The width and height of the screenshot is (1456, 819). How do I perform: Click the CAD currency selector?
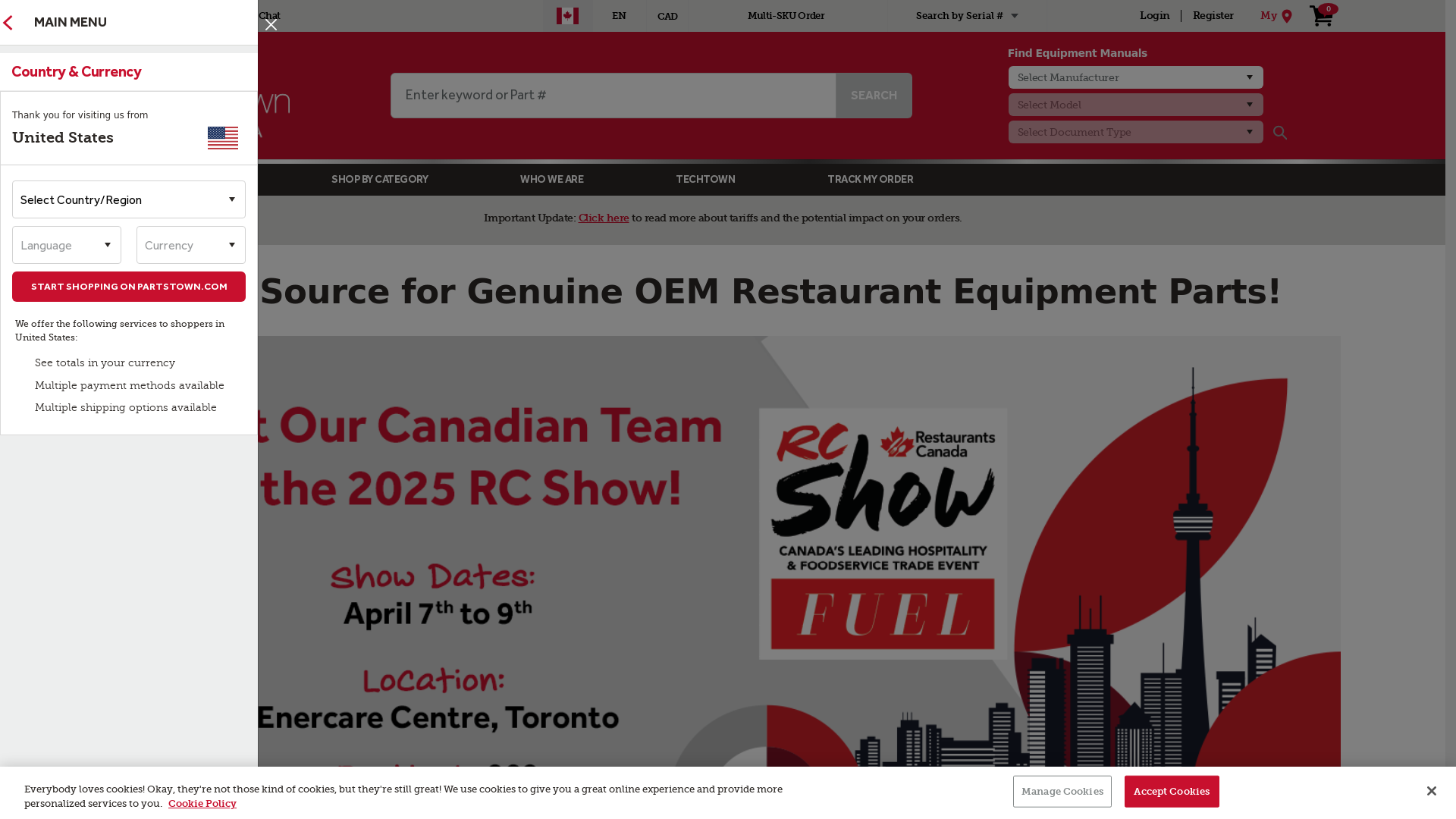tap(667, 17)
